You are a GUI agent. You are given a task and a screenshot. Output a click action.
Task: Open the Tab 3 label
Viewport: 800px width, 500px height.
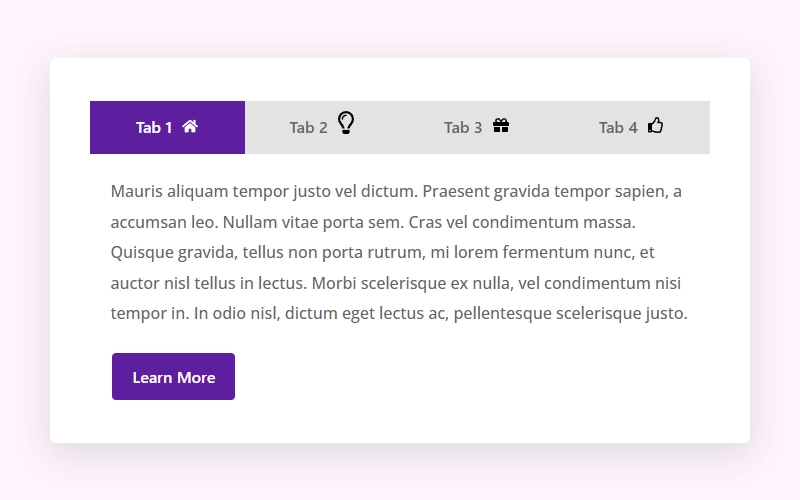tap(463, 127)
